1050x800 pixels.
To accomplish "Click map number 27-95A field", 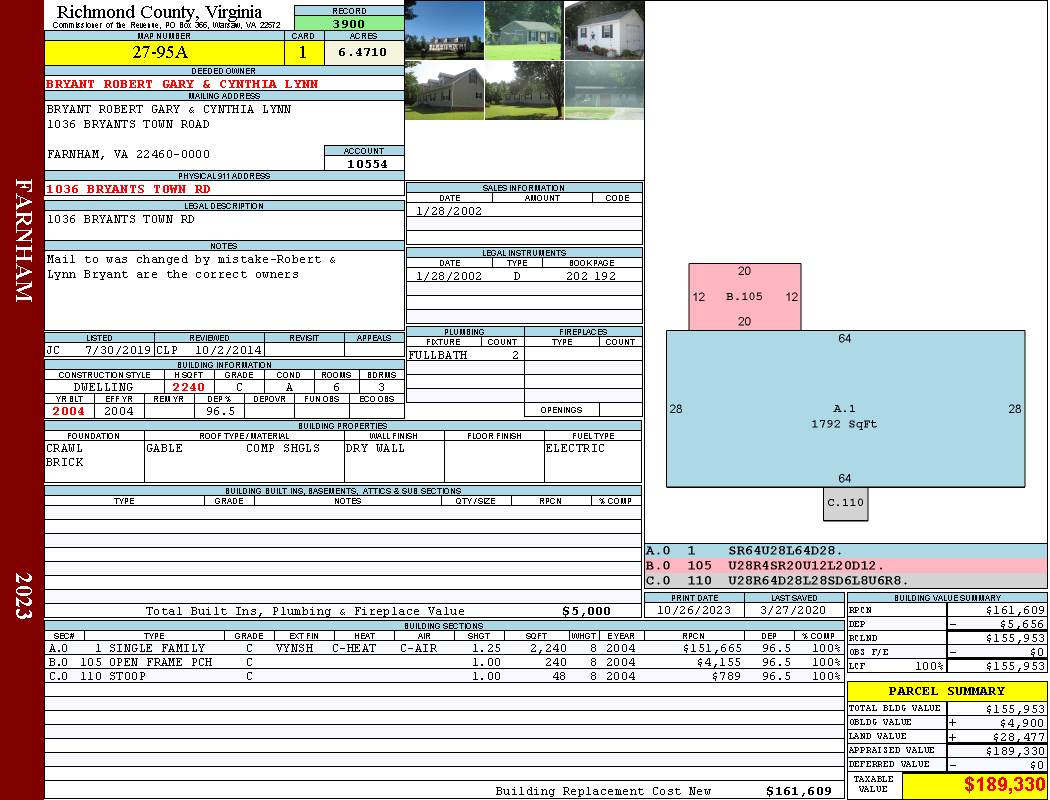I will 164,52.
